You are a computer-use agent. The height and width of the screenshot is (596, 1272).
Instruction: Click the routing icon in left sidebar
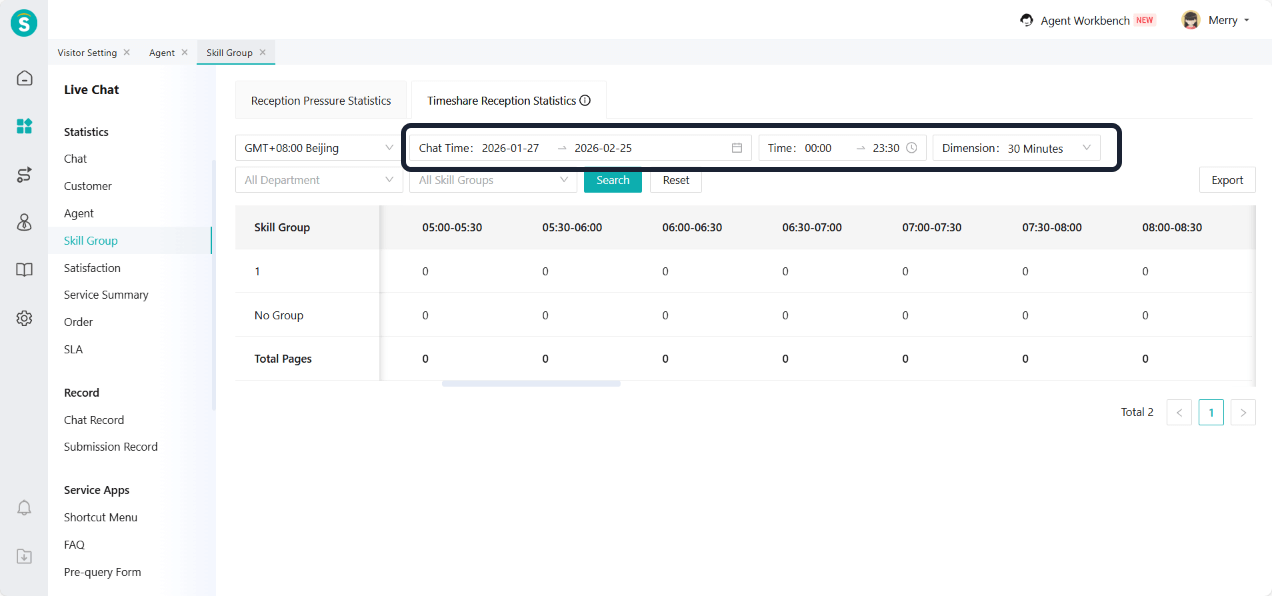pos(24,175)
